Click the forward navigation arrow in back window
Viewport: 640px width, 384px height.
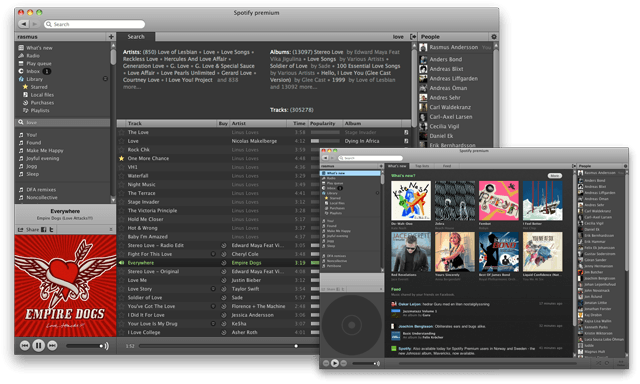35,24
